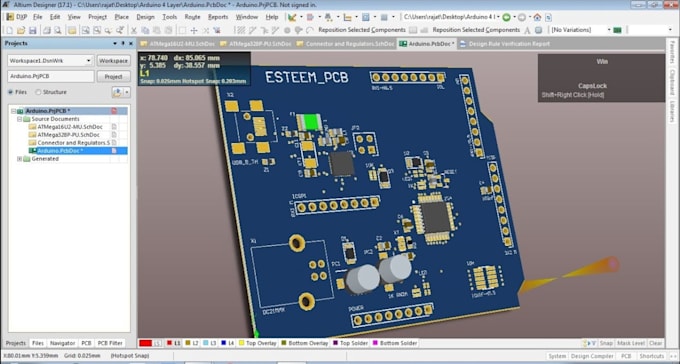Select Arduino.PcbDoc in project tree
680x364 pixels.
(x=60, y=151)
